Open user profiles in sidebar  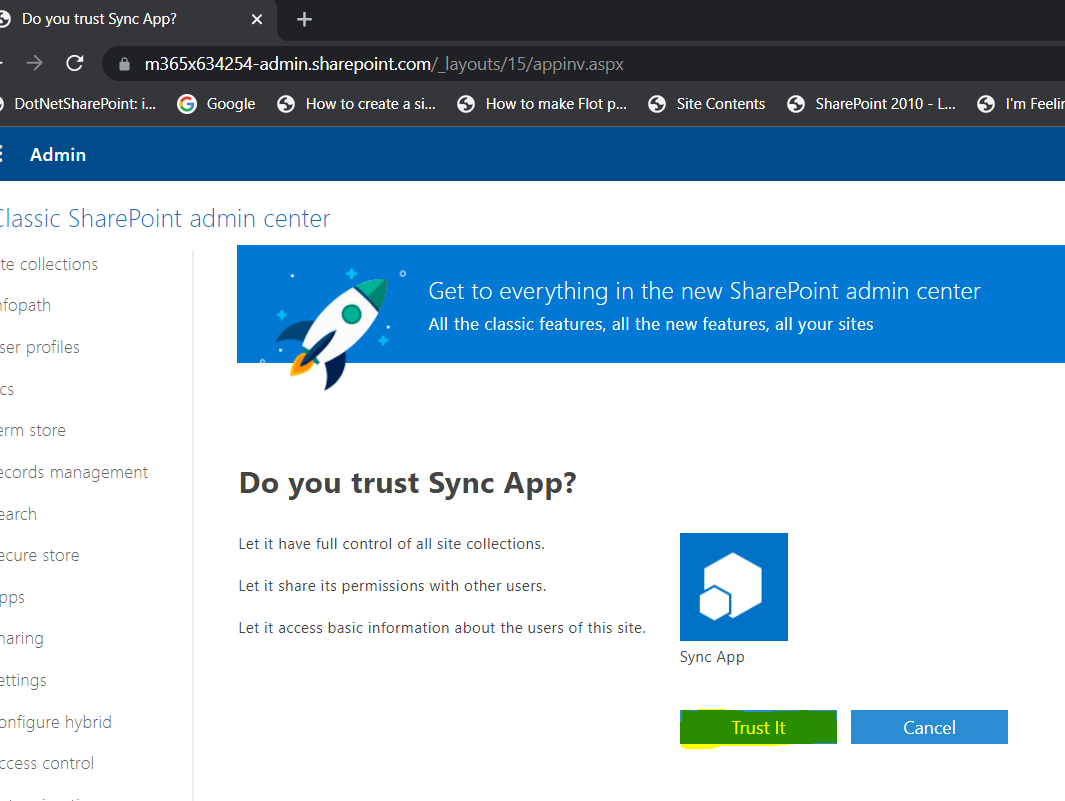click(x=39, y=347)
